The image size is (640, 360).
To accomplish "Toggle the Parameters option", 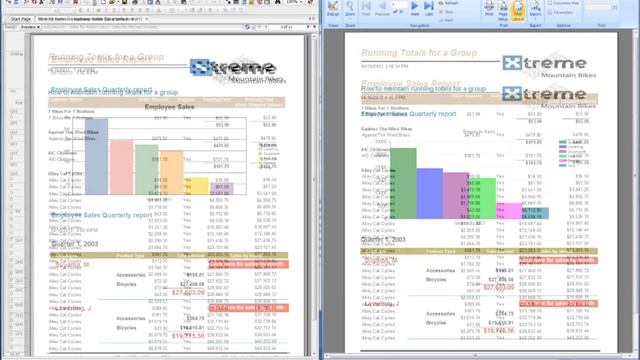I will (561, 12).
